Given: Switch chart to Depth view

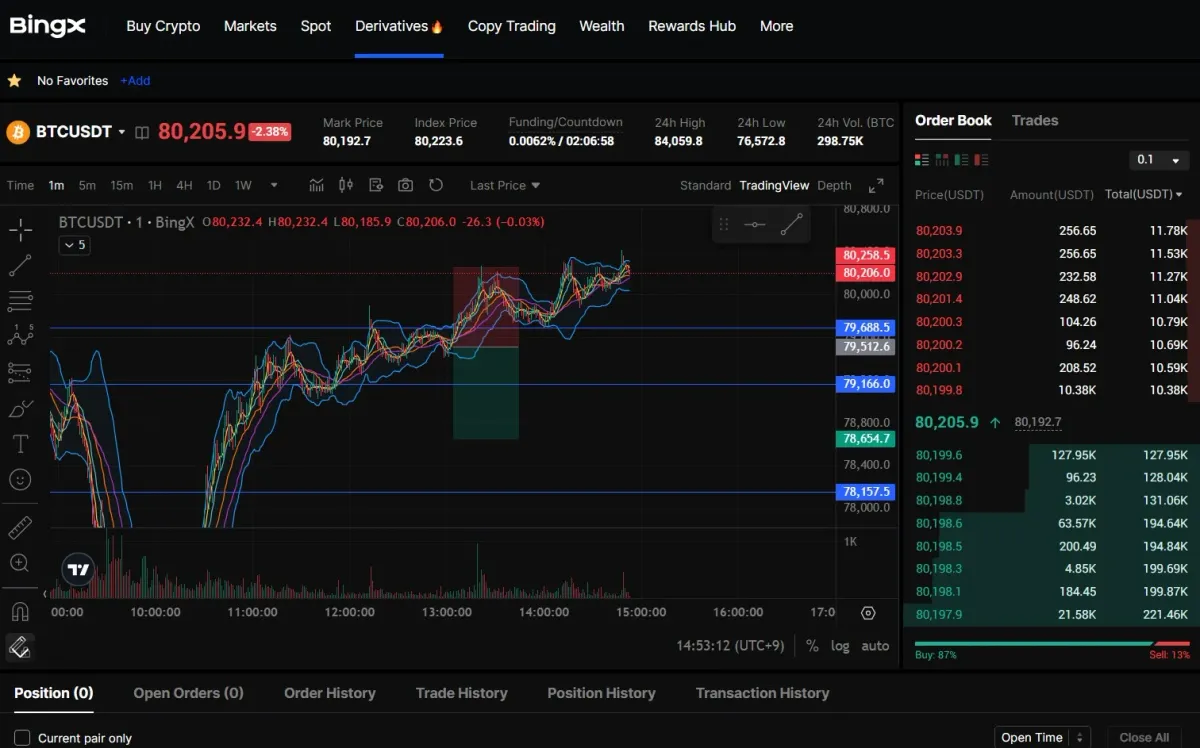Looking at the screenshot, I should (834, 185).
